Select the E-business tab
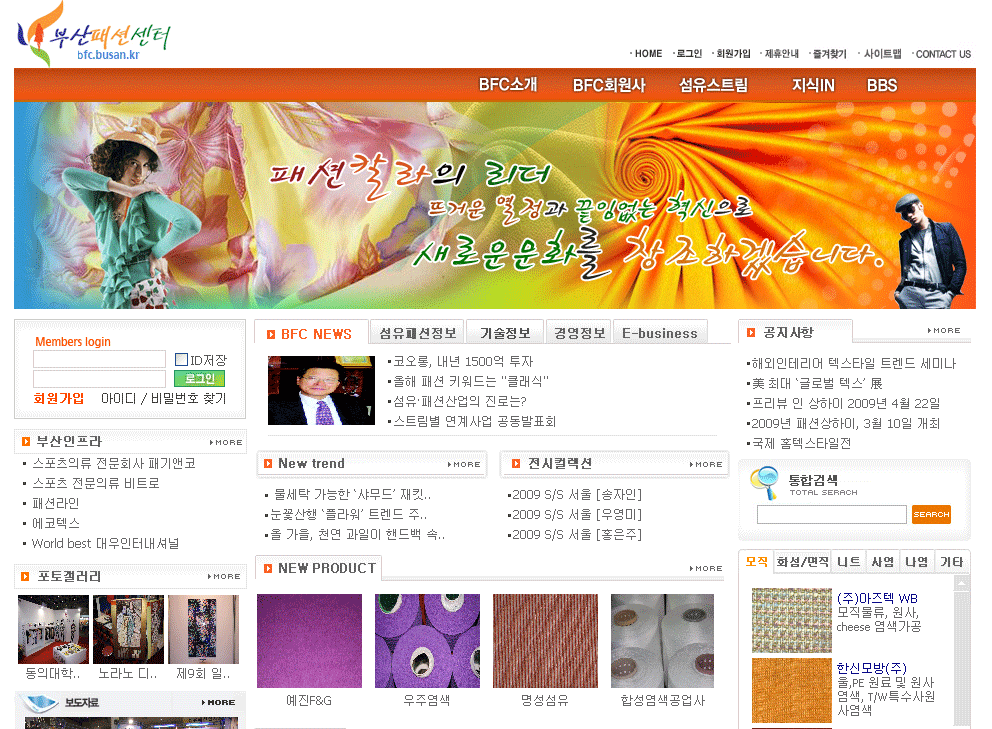 pos(660,333)
